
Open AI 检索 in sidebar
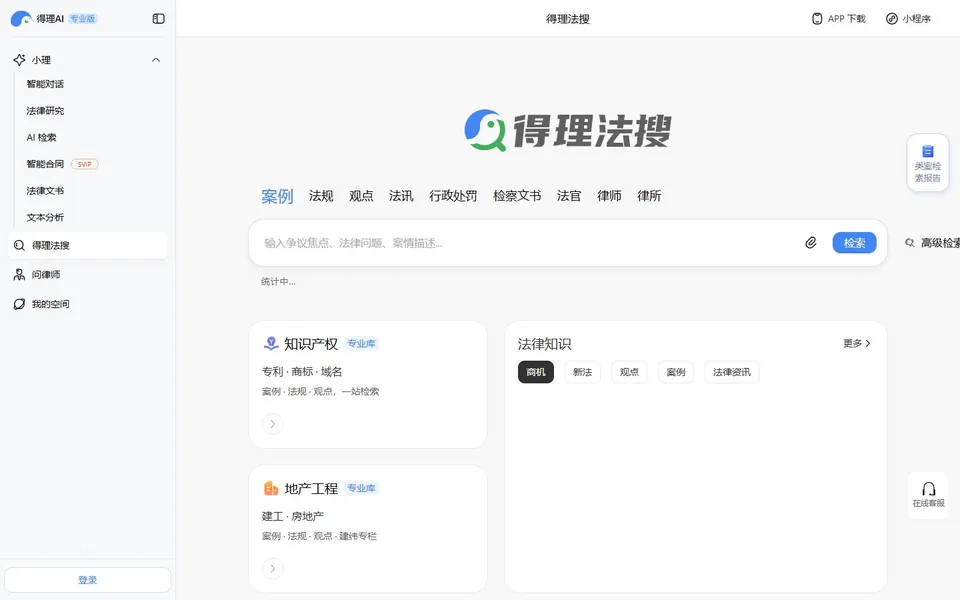(41, 137)
